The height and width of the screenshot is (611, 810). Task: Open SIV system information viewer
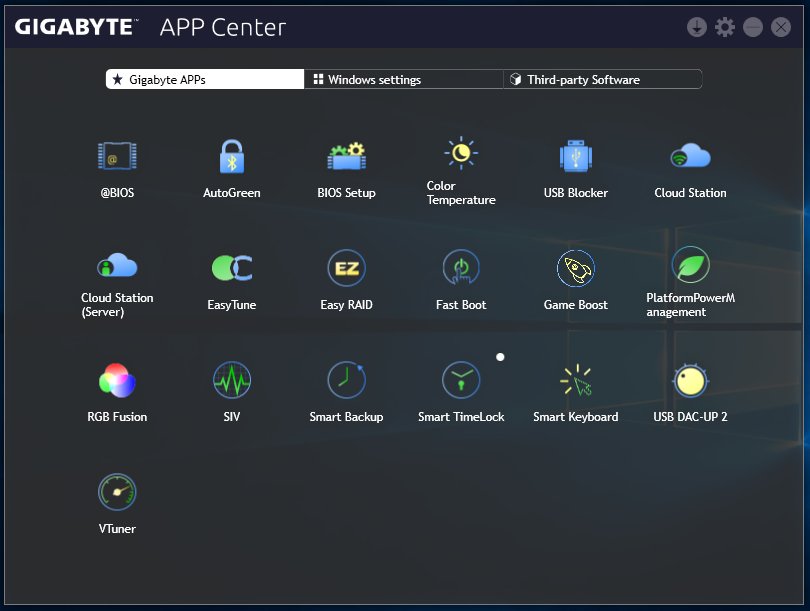(x=232, y=380)
